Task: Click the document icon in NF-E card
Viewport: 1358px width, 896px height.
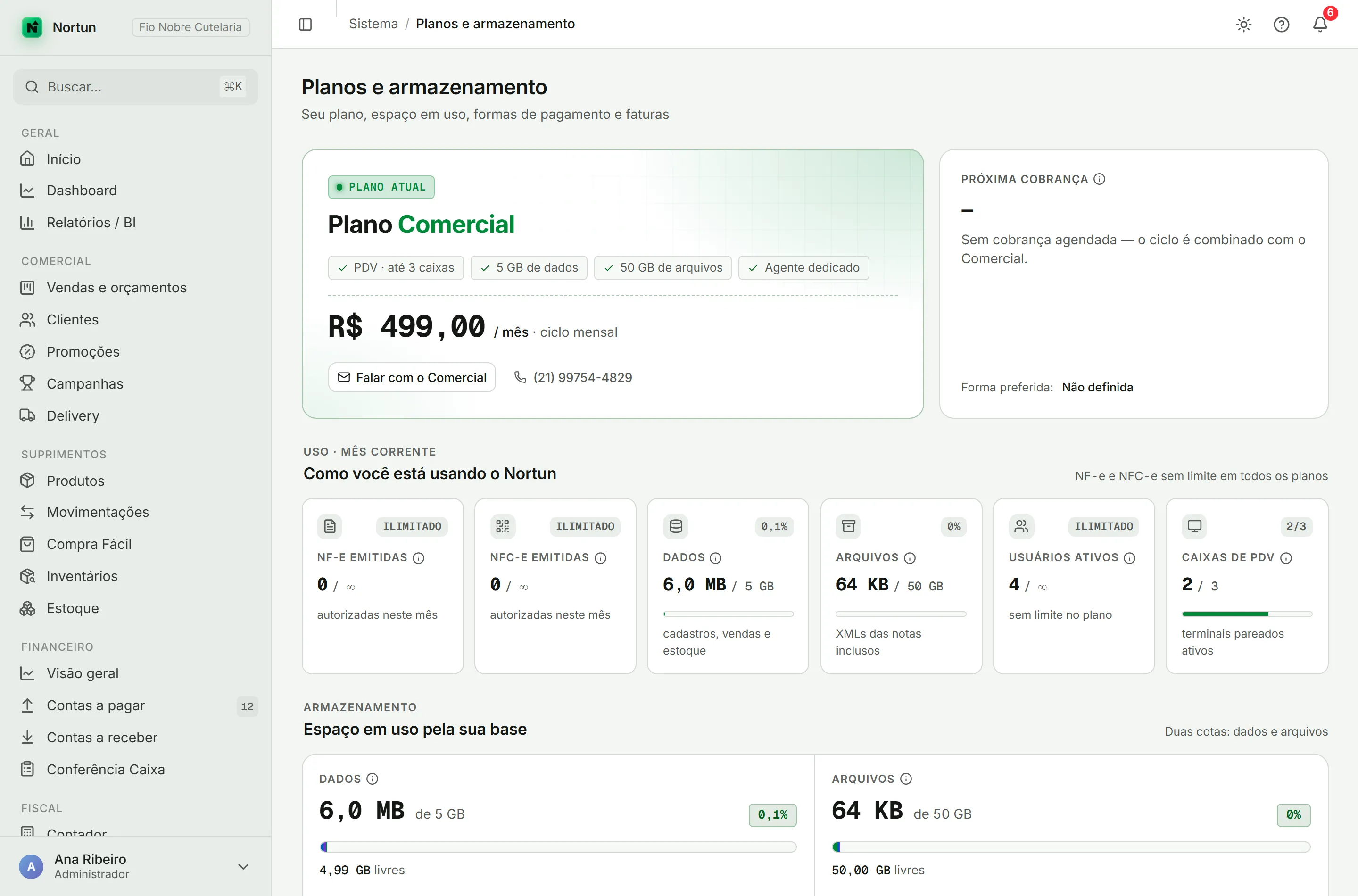Action: [330, 526]
